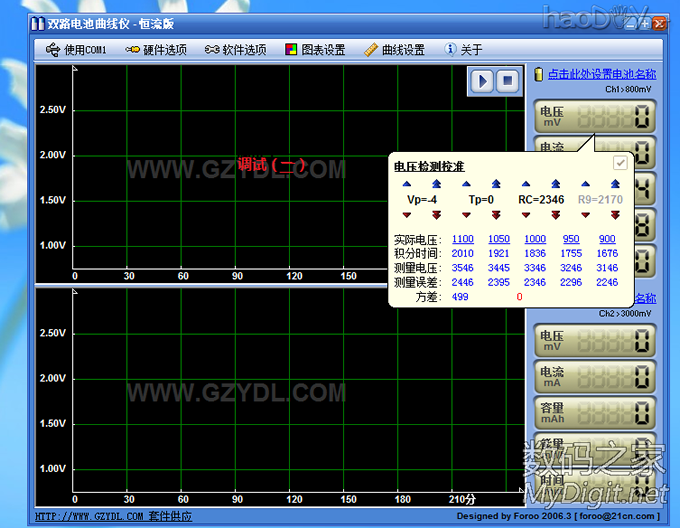Select the 900 actual voltage link
The height and width of the screenshot is (528, 680).
[x=607, y=239]
